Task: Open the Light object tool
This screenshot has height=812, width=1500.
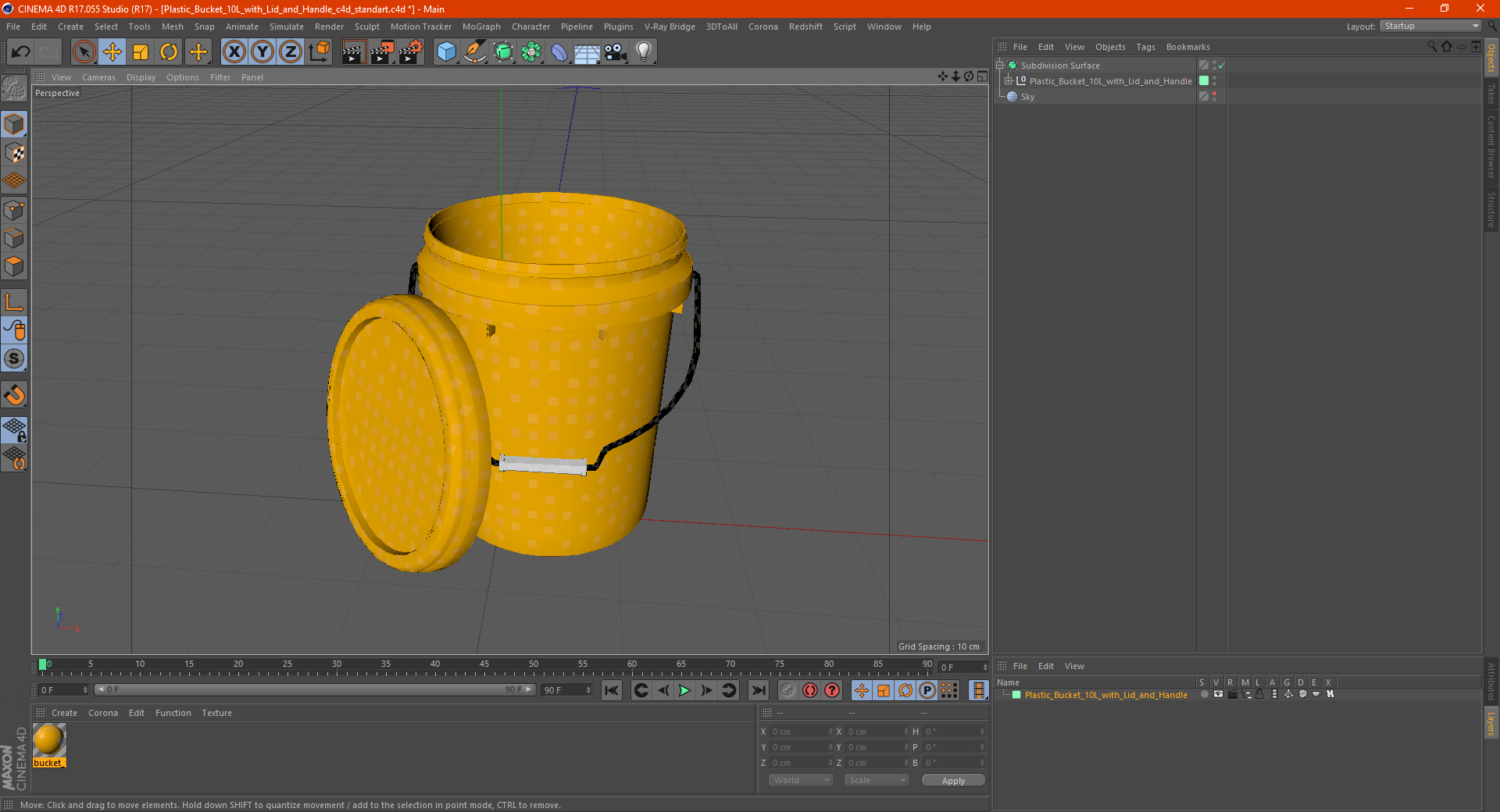Action: tap(643, 52)
